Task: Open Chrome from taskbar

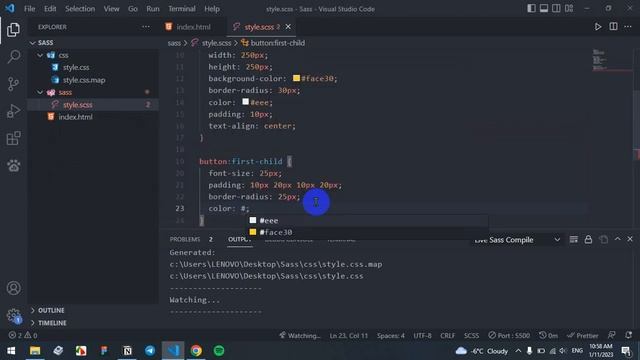Action: [196, 351]
